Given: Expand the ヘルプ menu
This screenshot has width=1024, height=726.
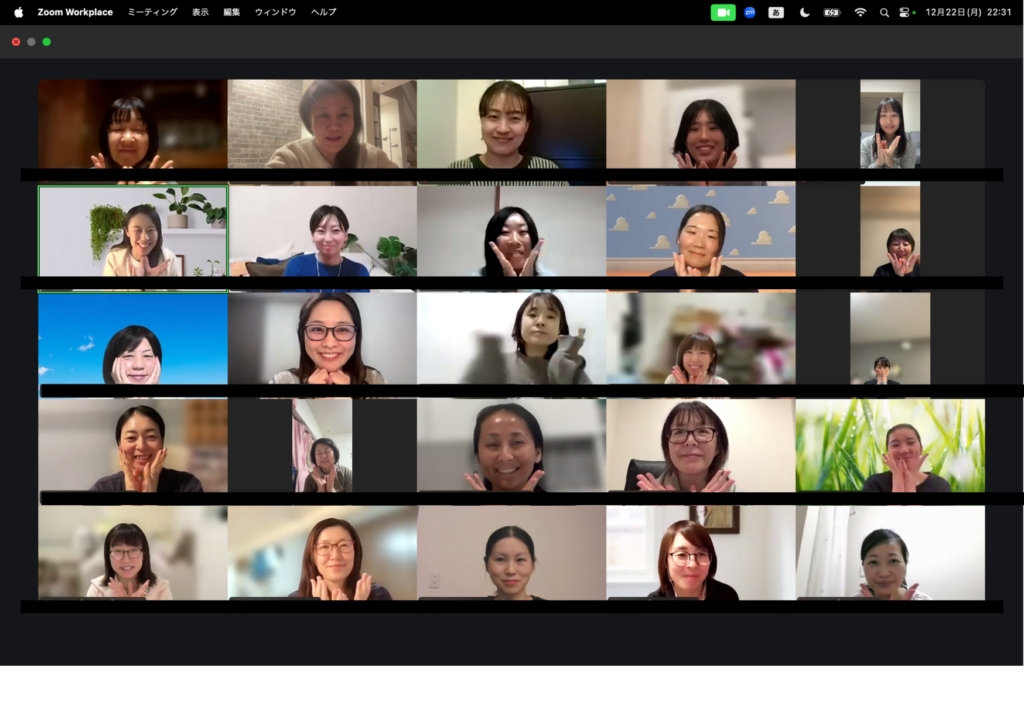Looking at the screenshot, I should point(323,12).
